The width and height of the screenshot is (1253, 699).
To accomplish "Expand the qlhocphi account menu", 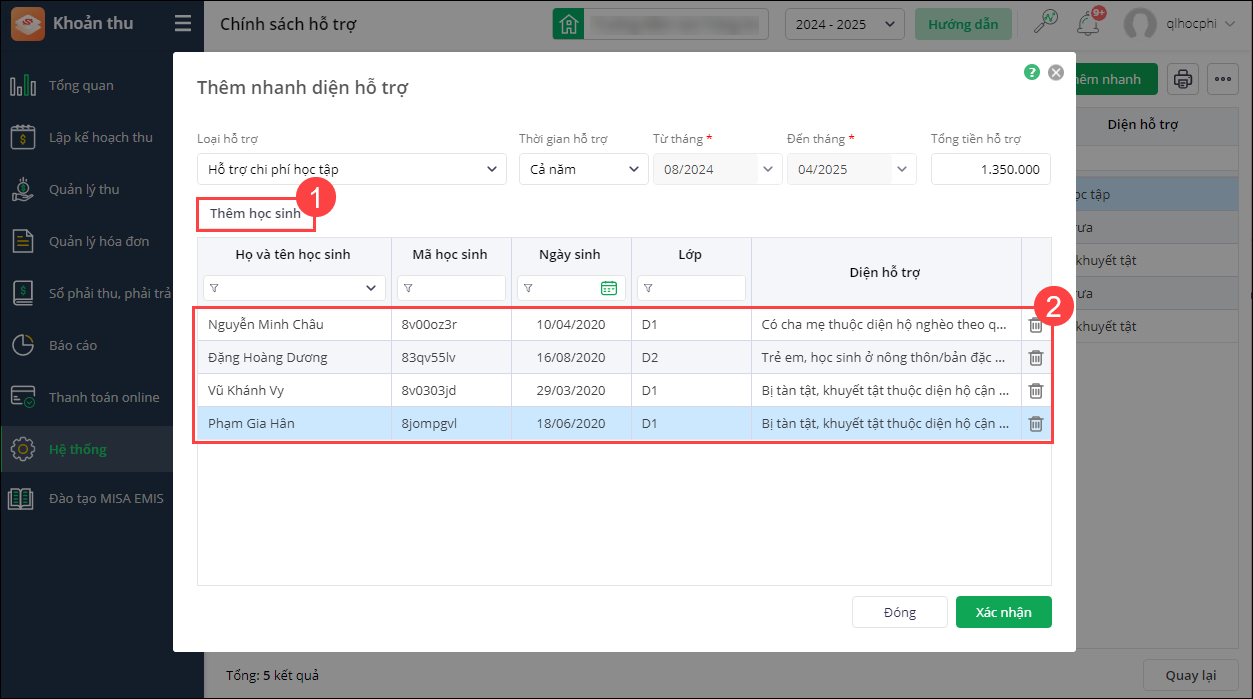I will tap(1229, 24).
